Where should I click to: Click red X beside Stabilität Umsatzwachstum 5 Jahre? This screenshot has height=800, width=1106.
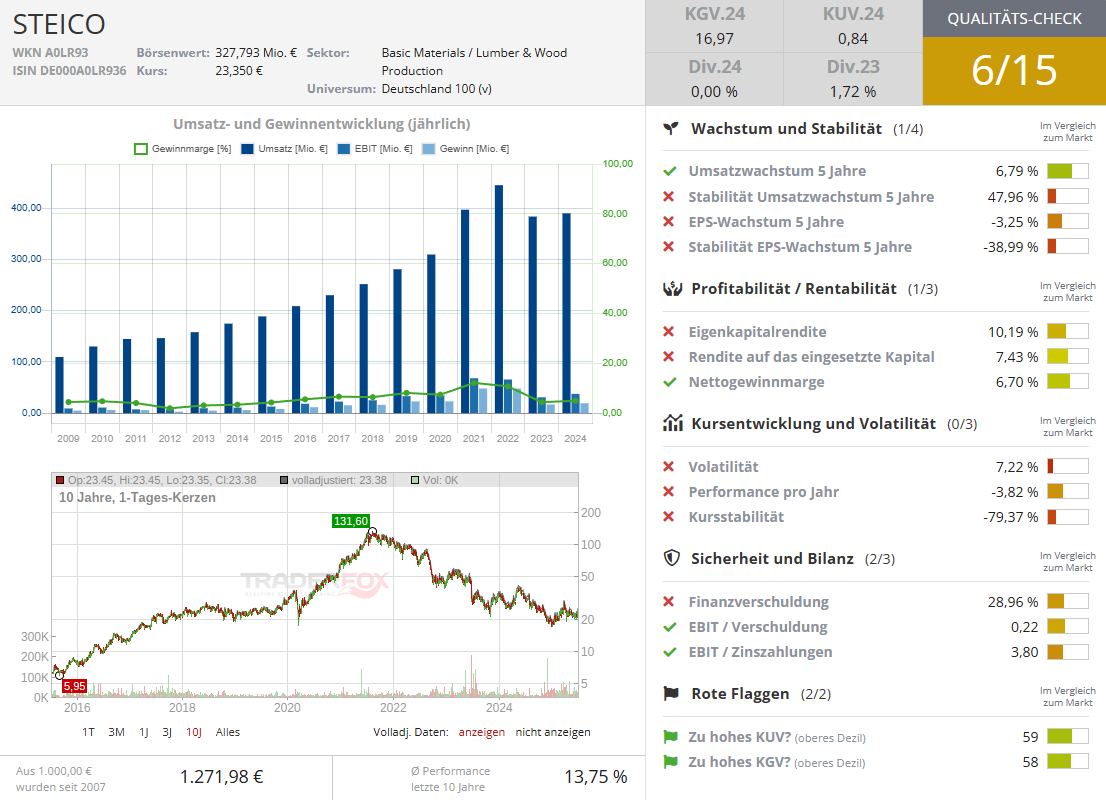669,196
